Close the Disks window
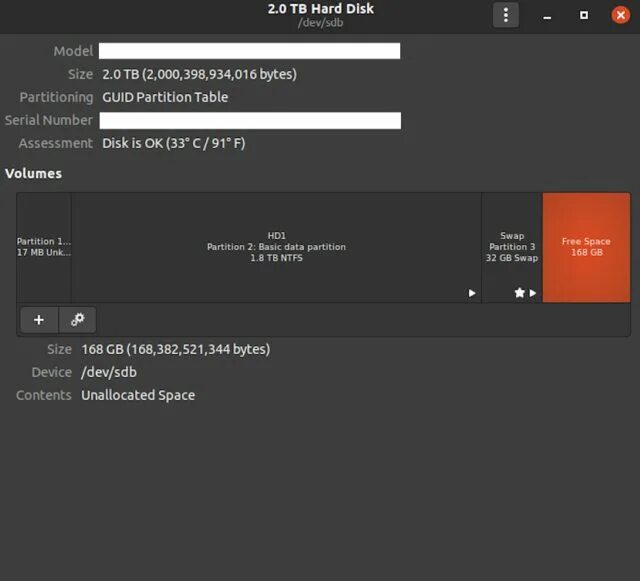640x581 pixels. coord(620,15)
